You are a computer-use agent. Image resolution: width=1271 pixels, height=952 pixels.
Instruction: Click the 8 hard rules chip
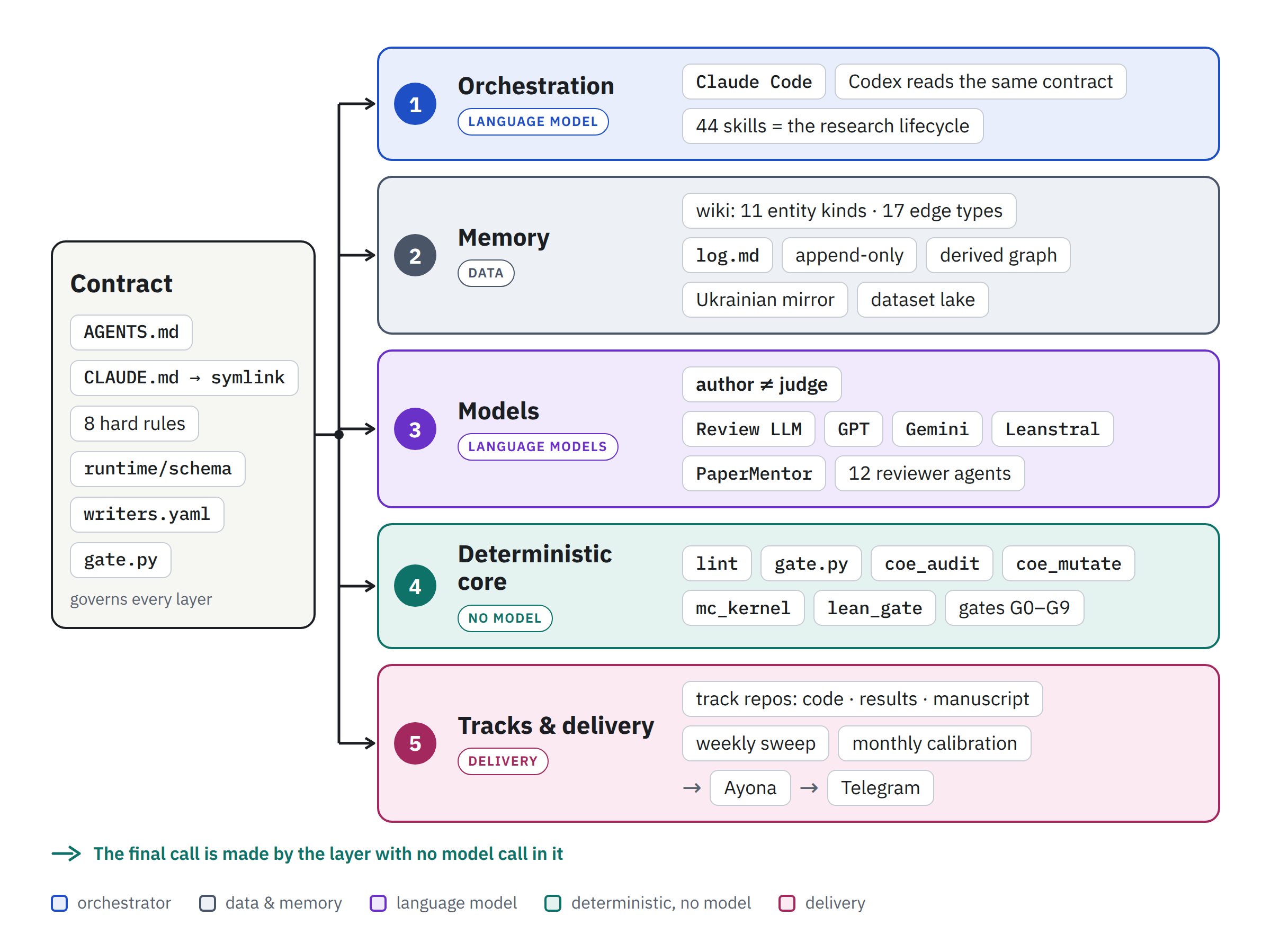[x=135, y=424]
